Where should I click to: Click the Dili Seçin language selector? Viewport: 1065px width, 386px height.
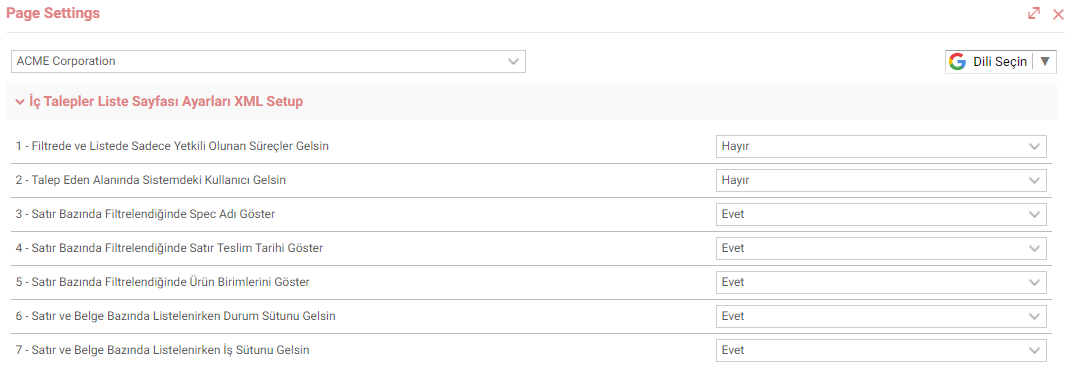click(1000, 61)
